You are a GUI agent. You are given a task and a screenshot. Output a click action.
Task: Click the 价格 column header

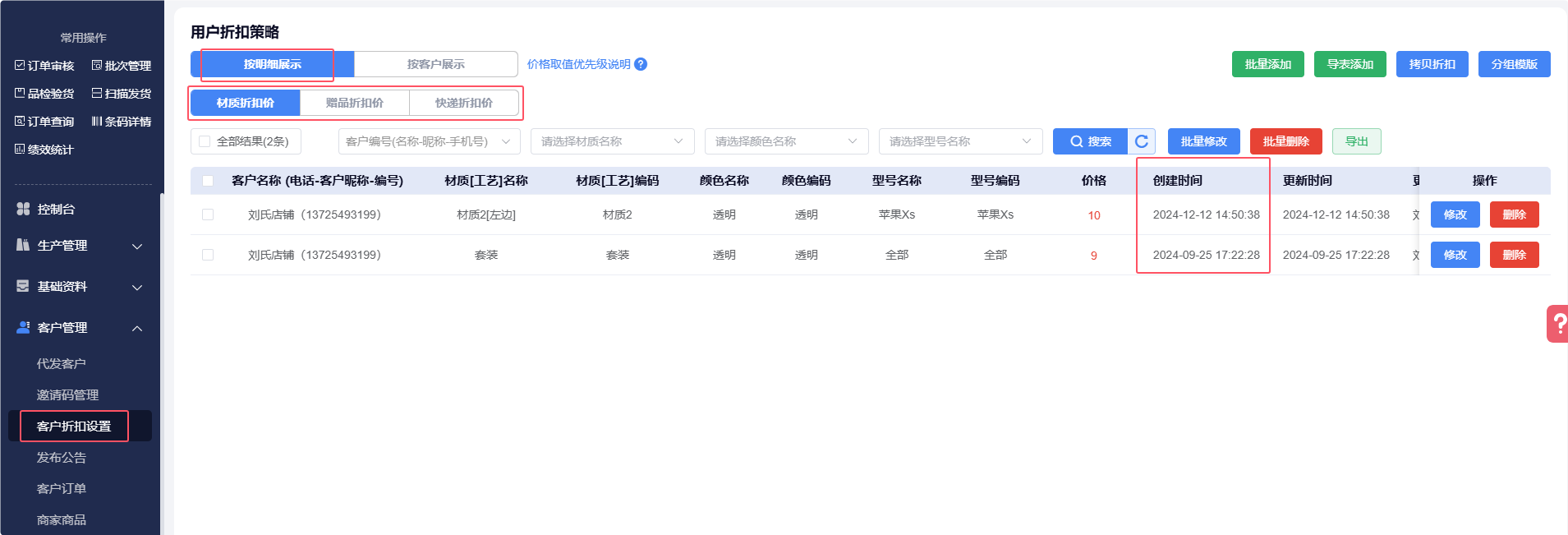1094,181
